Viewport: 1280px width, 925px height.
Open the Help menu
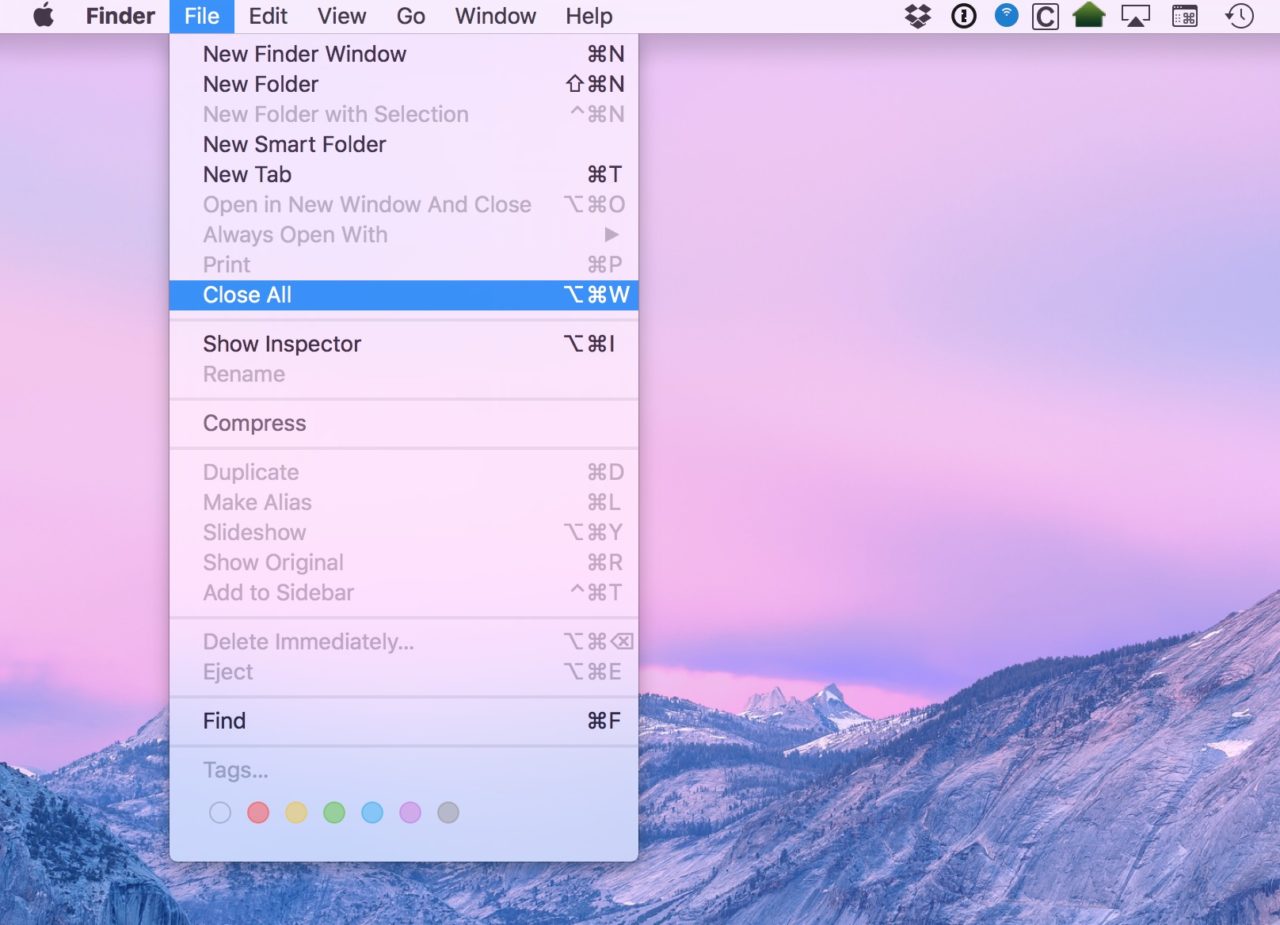tap(589, 16)
